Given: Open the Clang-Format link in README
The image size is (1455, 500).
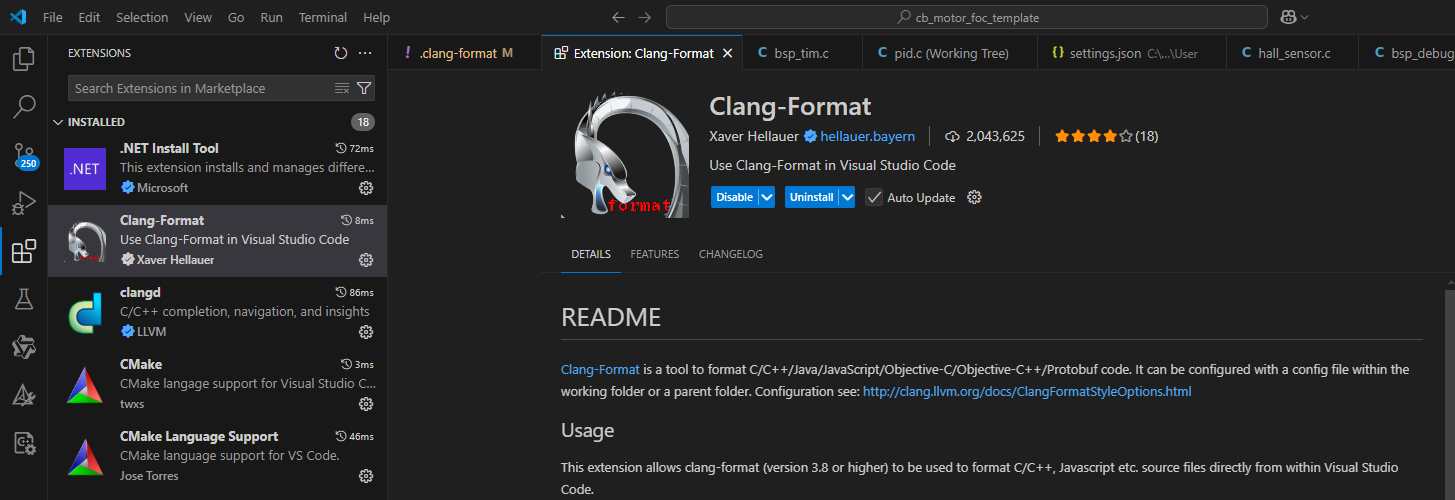Looking at the screenshot, I should pos(600,370).
